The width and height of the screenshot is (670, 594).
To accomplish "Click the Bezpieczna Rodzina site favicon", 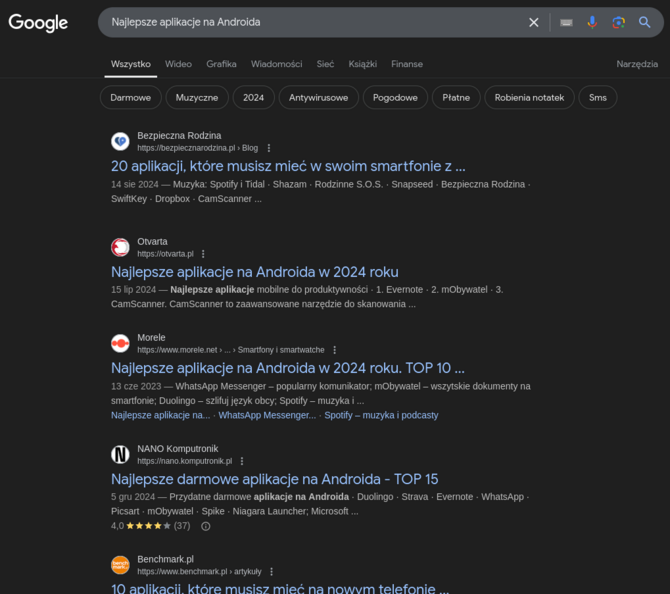I will 120,141.
